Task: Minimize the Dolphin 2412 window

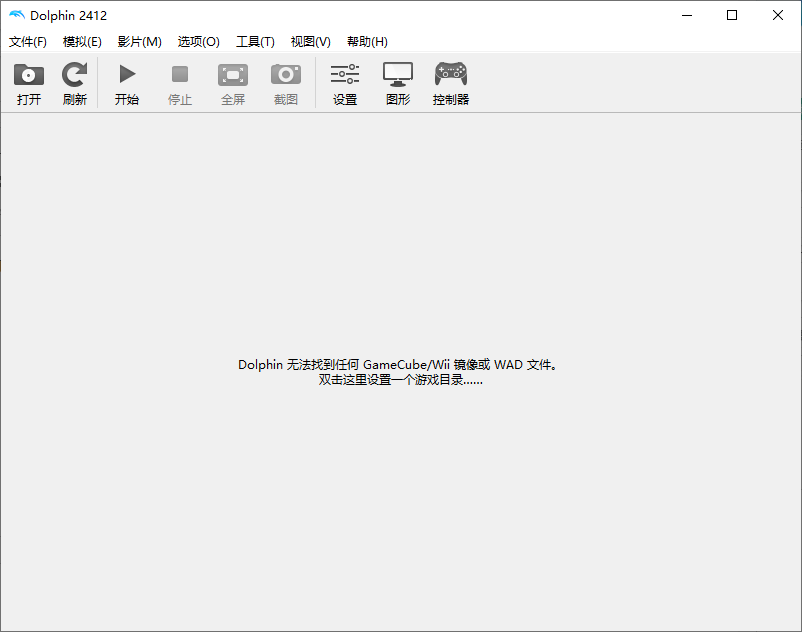Action: (x=687, y=15)
